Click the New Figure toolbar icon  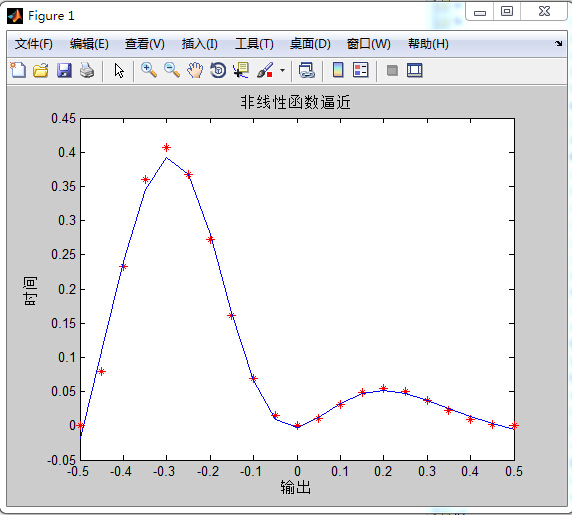[x=18, y=70]
